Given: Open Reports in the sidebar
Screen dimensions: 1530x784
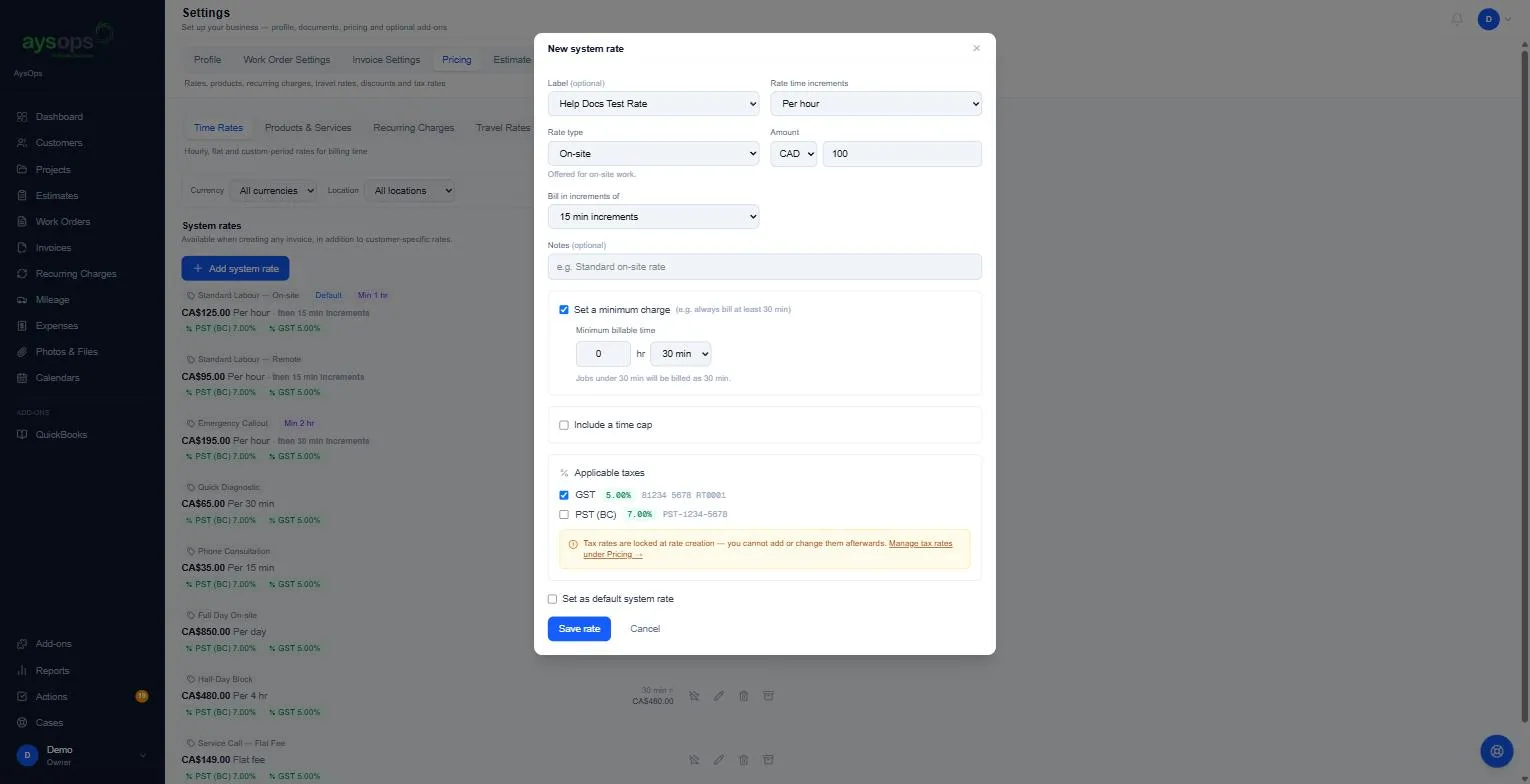Looking at the screenshot, I should (x=52, y=671).
